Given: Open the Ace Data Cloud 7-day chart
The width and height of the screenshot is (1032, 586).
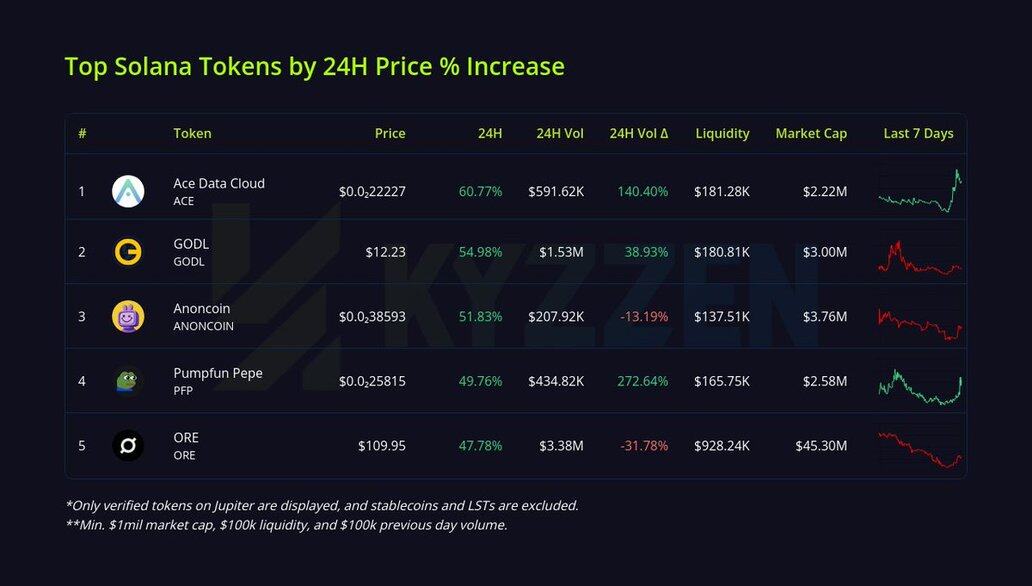Looking at the screenshot, I should pyautogui.click(x=919, y=191).
